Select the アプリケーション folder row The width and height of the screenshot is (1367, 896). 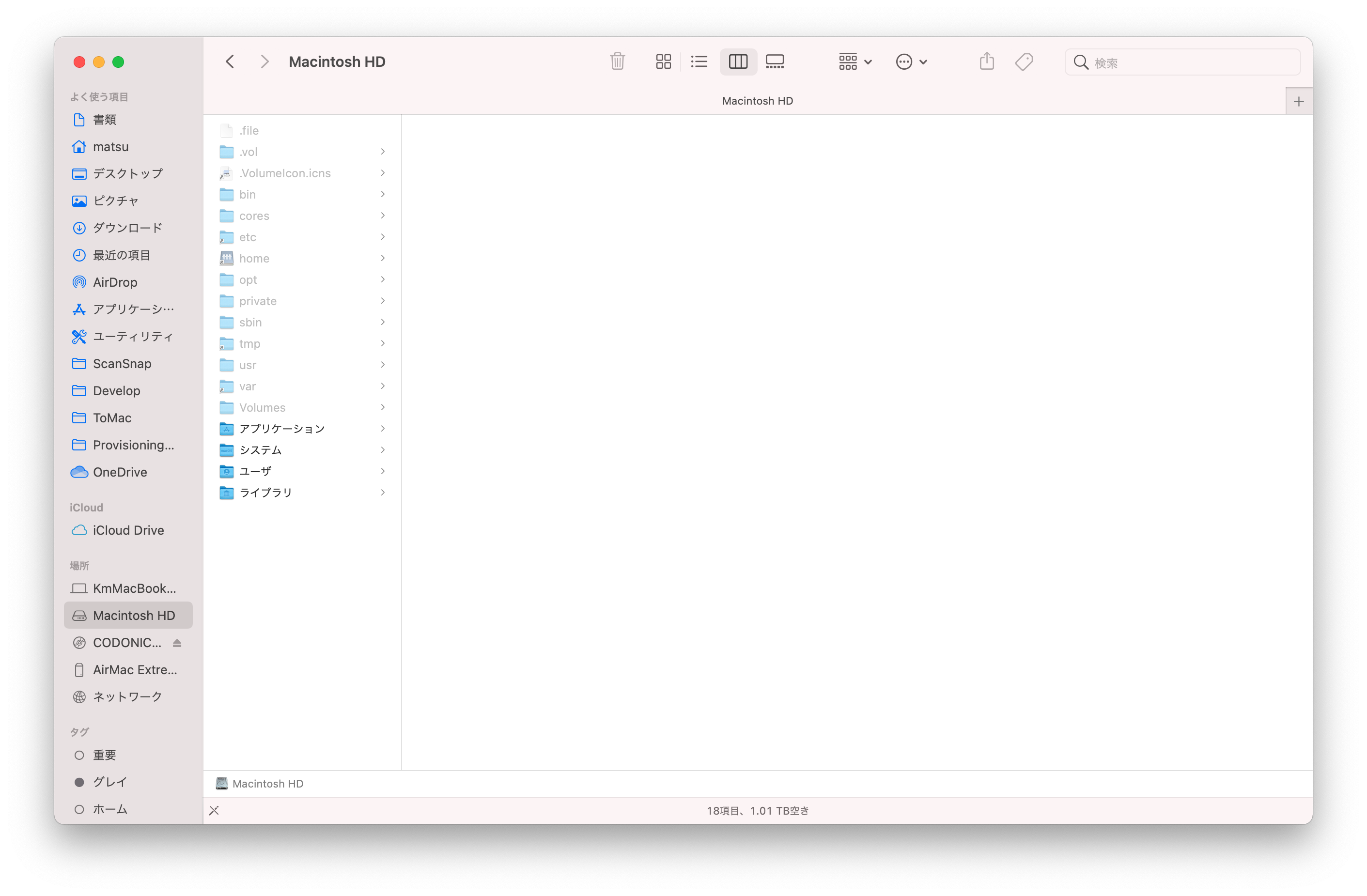click(x=302, y=429)
